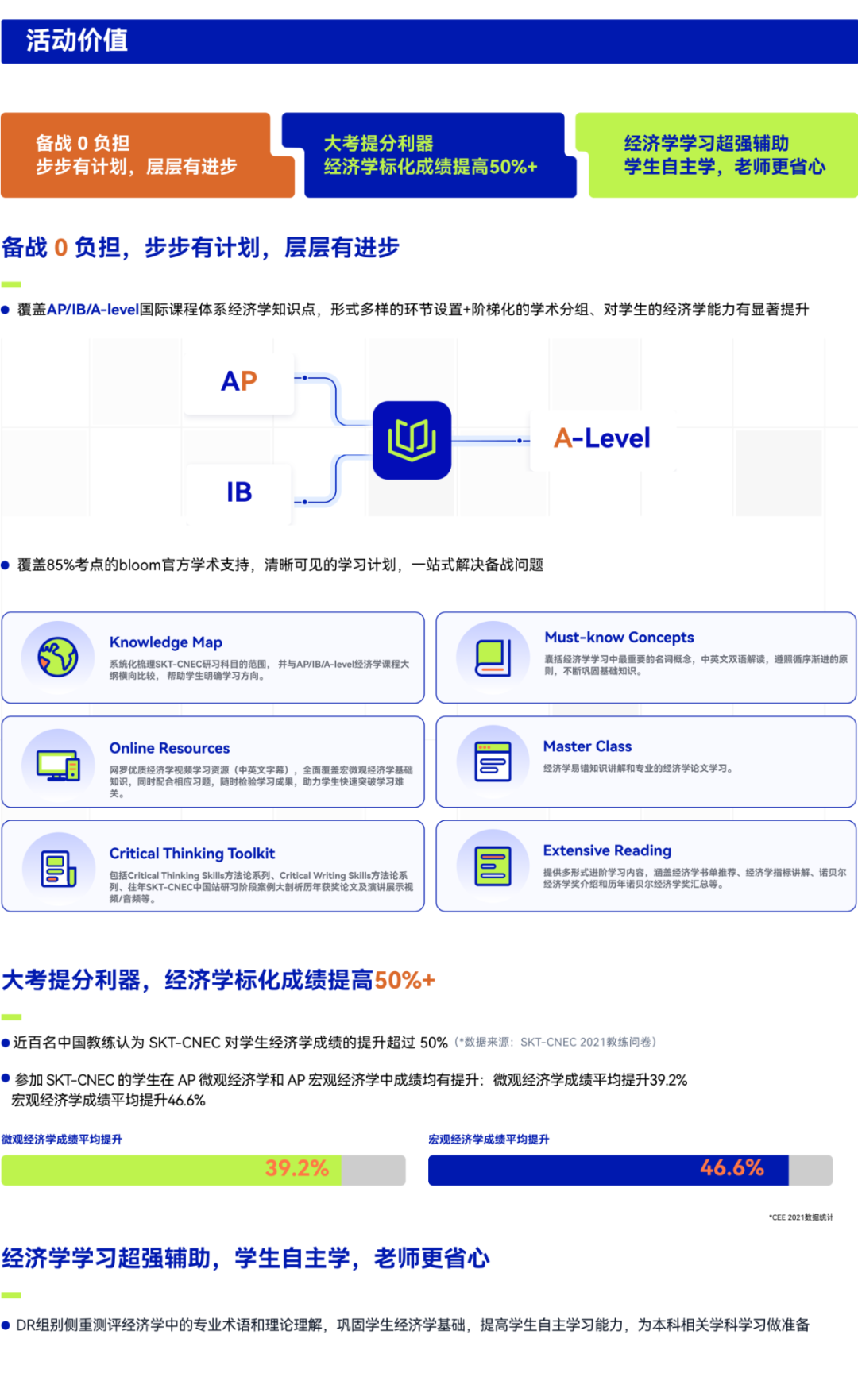The image size is (858, 1400).
Task: Click the footnote *CEE 2021数据统计
Action: point(801,1217)
